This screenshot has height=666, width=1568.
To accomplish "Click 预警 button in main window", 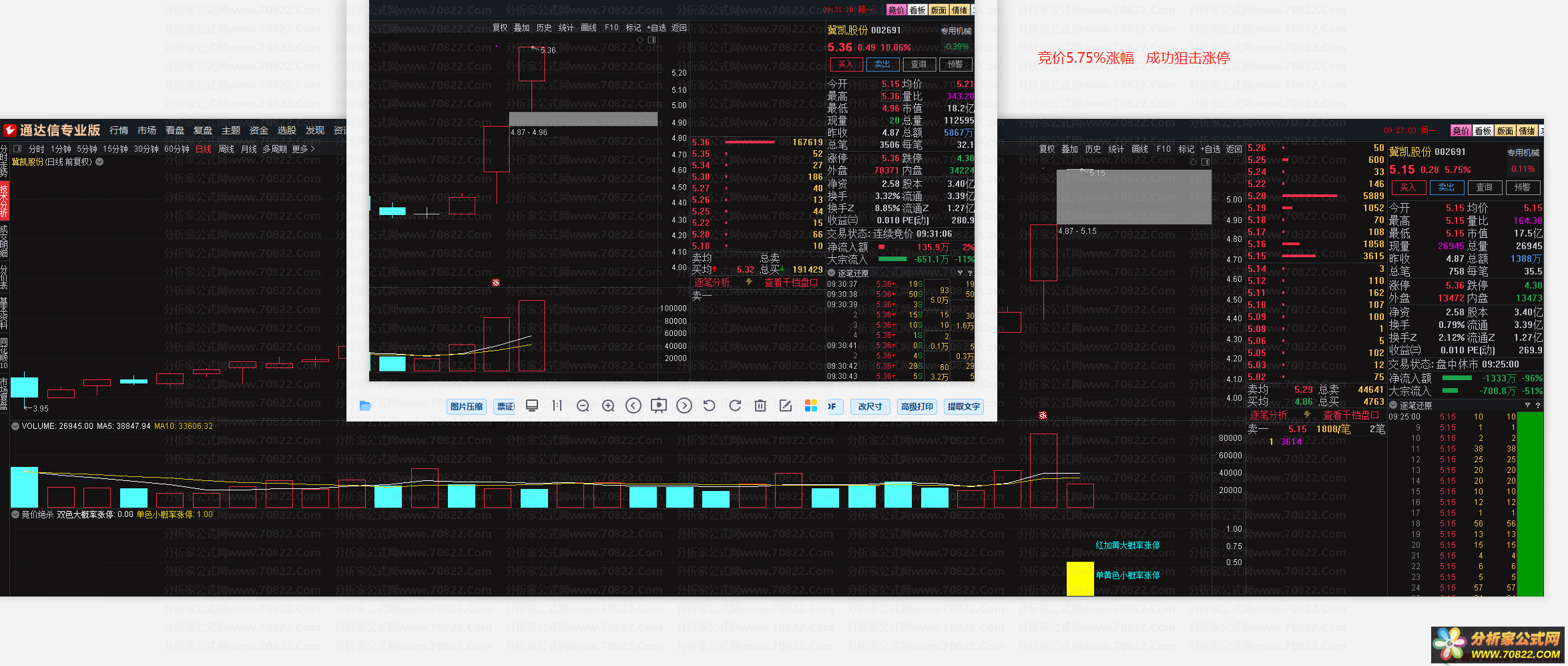I will tap(1522, 188).
